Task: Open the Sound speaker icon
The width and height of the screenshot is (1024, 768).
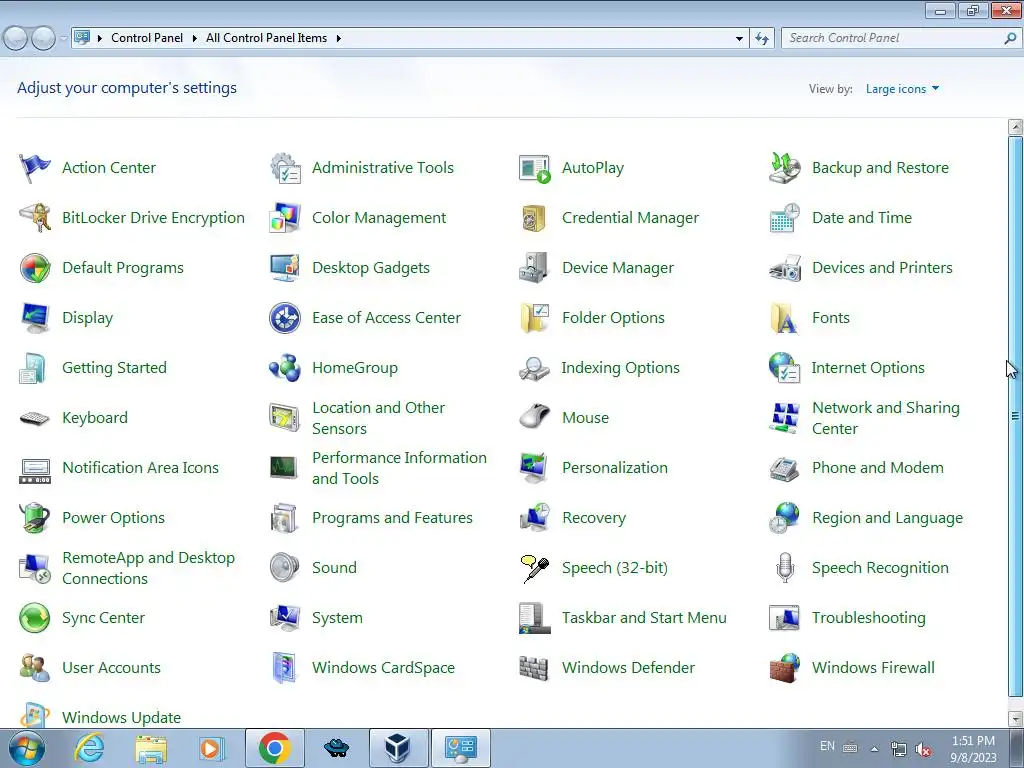Action: coord(285,568)
